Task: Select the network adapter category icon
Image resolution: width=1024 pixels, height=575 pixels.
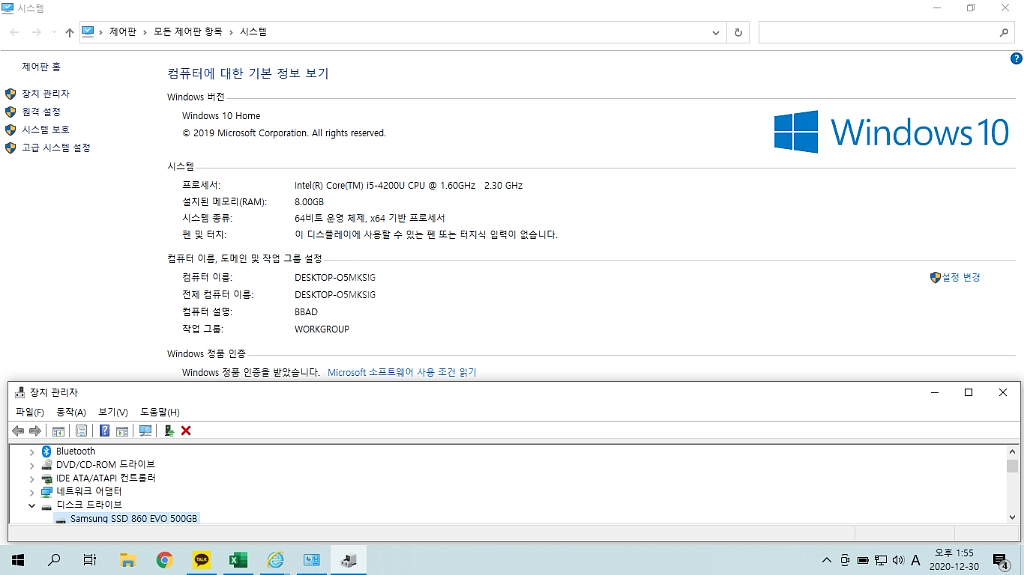Action: tap(46, 491)
